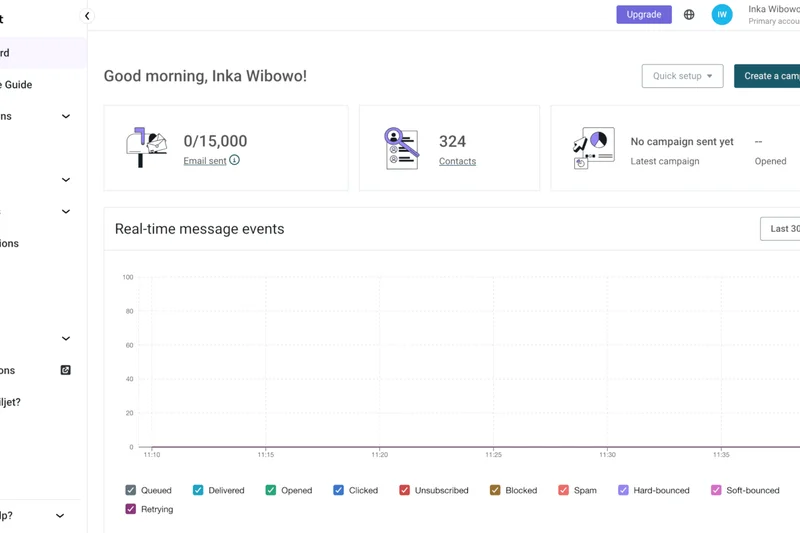This screenshot has width=800, height=533.
Task: Expand the first sidebar chevron section
Action: tap(66, 117)
